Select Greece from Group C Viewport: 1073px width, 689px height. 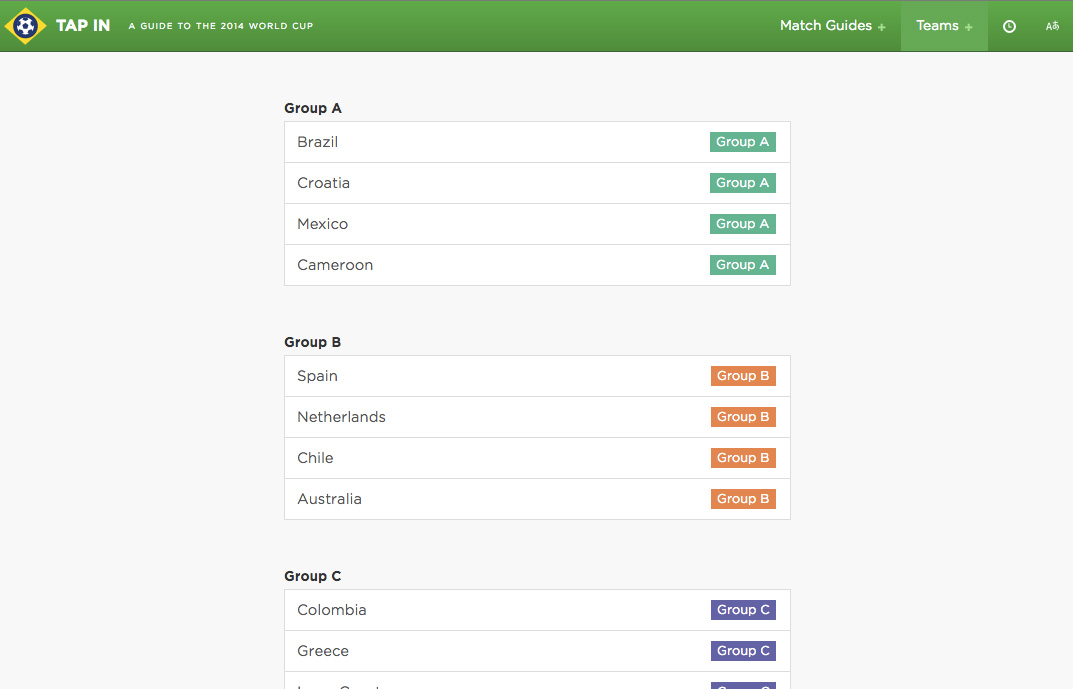[x=323, y=651]
